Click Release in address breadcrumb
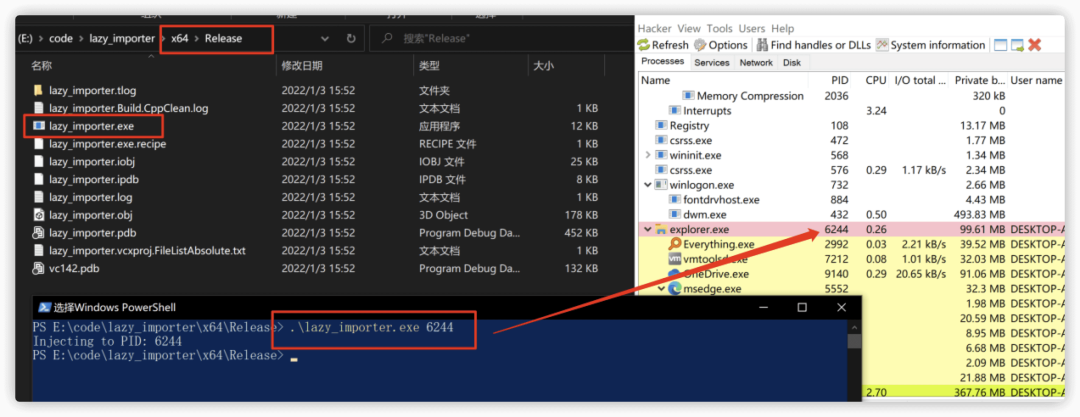 click(x=223, y=39)
